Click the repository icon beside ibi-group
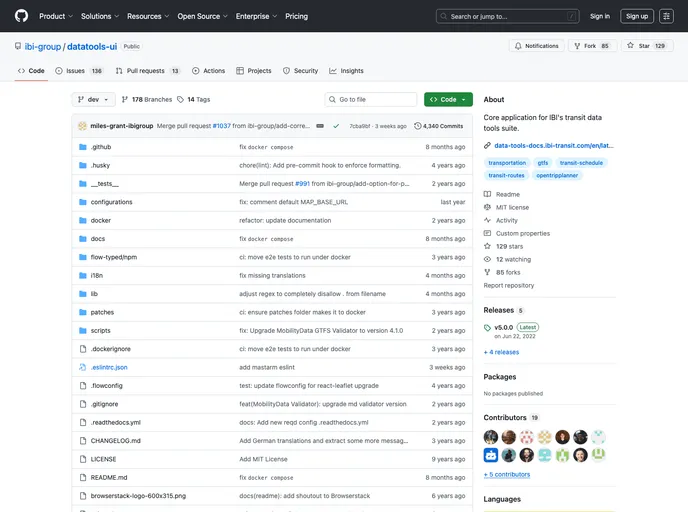 pyautogui.click(x=18, y=46)
